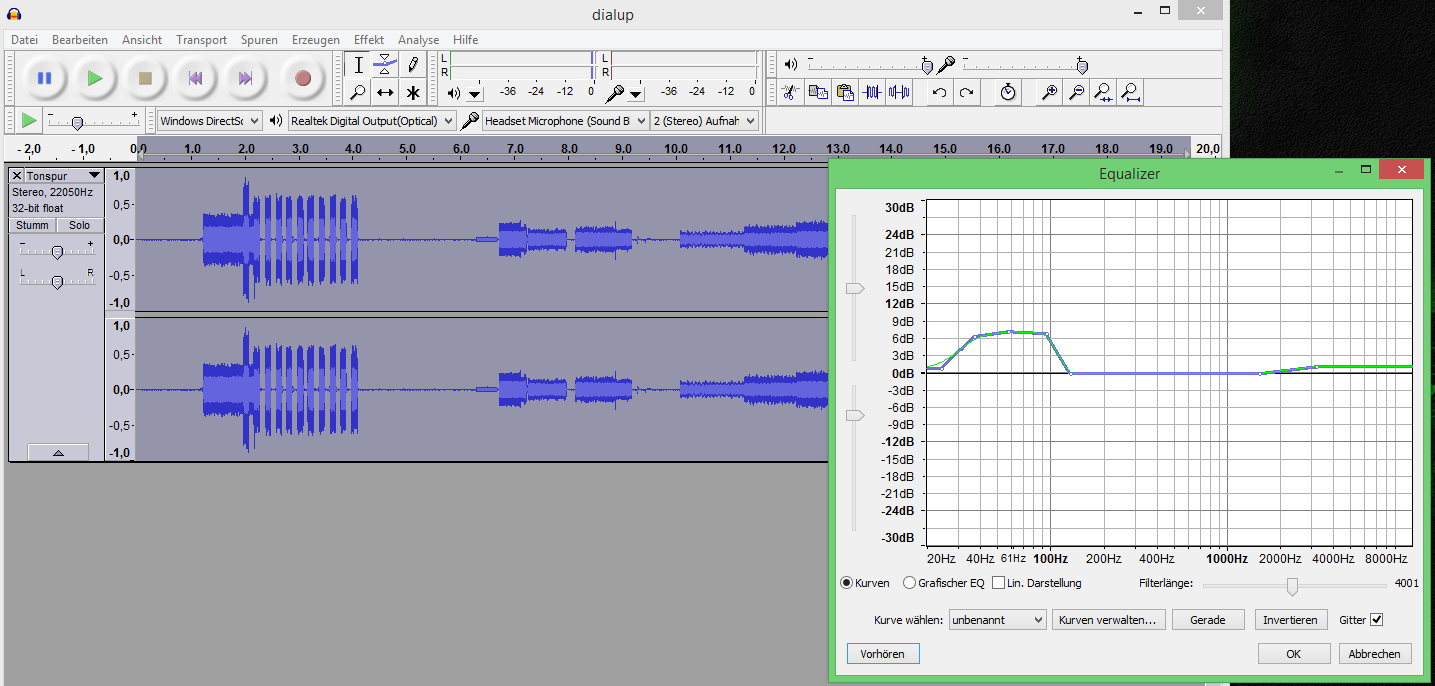
Task: Uncheck the Gitter checkbox
Action: [x=1377, y=620]
